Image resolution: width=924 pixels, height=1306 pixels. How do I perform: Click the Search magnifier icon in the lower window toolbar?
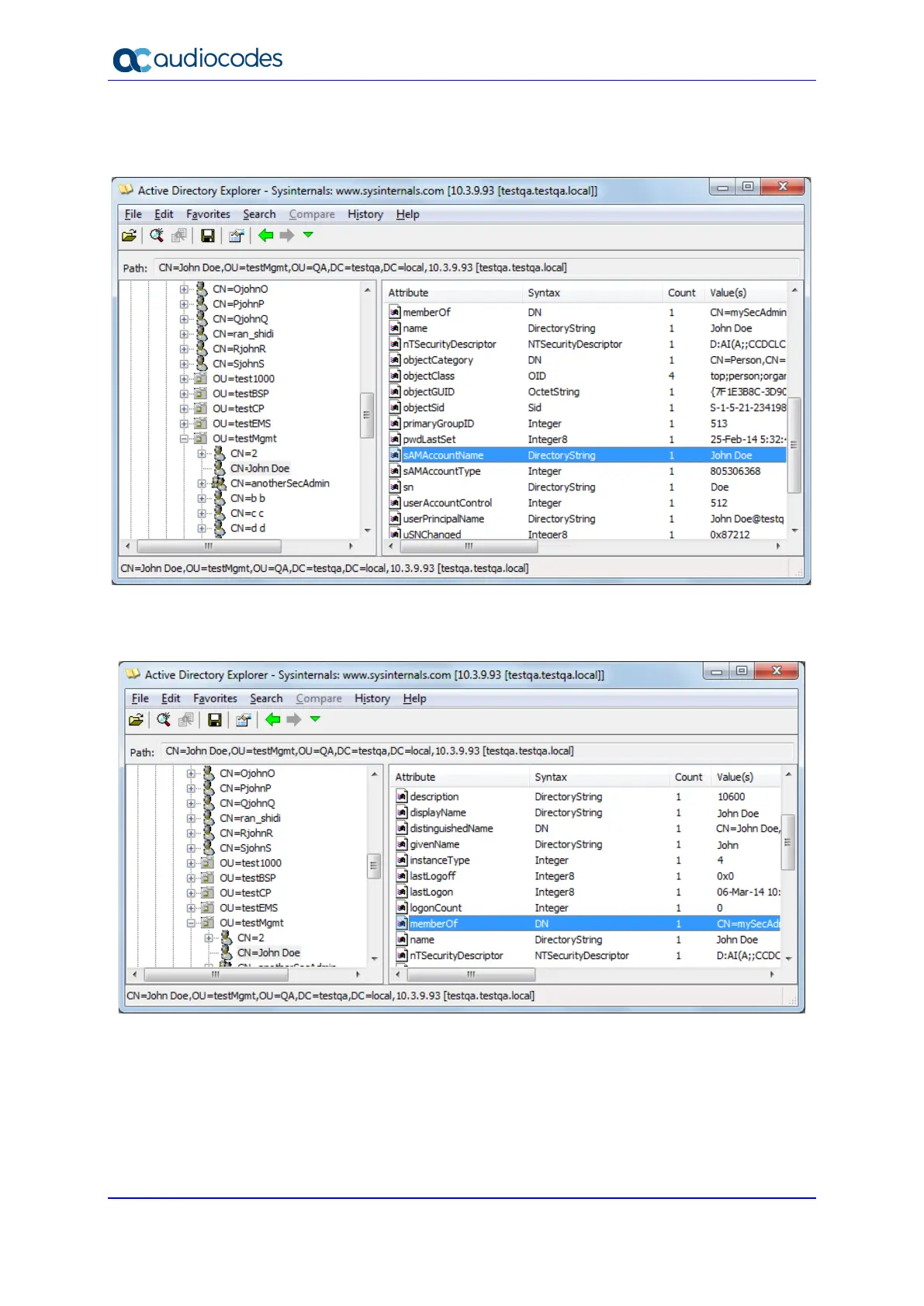(x=164, y=720)
